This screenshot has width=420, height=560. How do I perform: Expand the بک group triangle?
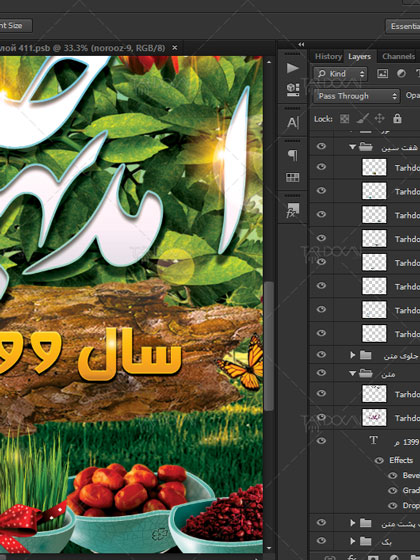(x=352, y=541)
